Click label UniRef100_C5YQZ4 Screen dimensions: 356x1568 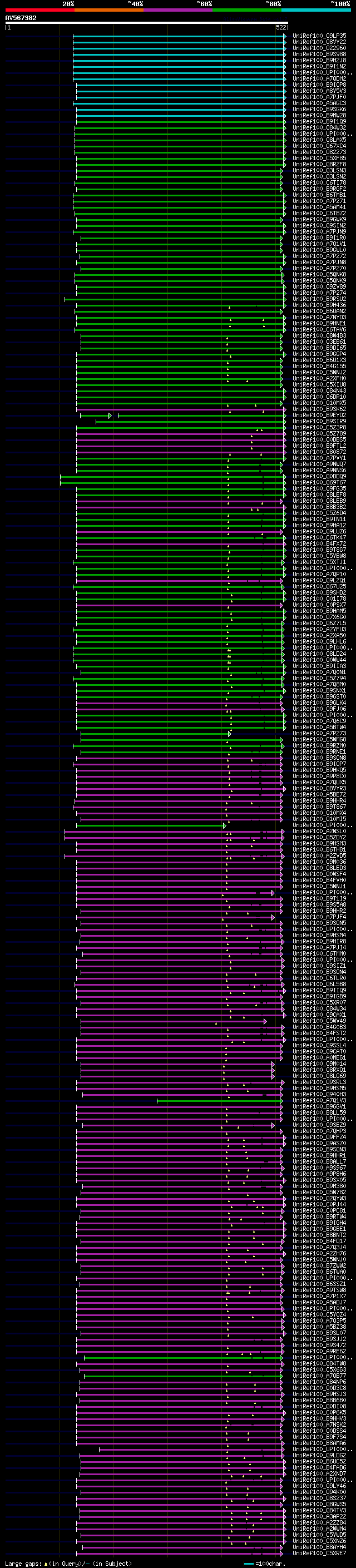coord(319,1315)
